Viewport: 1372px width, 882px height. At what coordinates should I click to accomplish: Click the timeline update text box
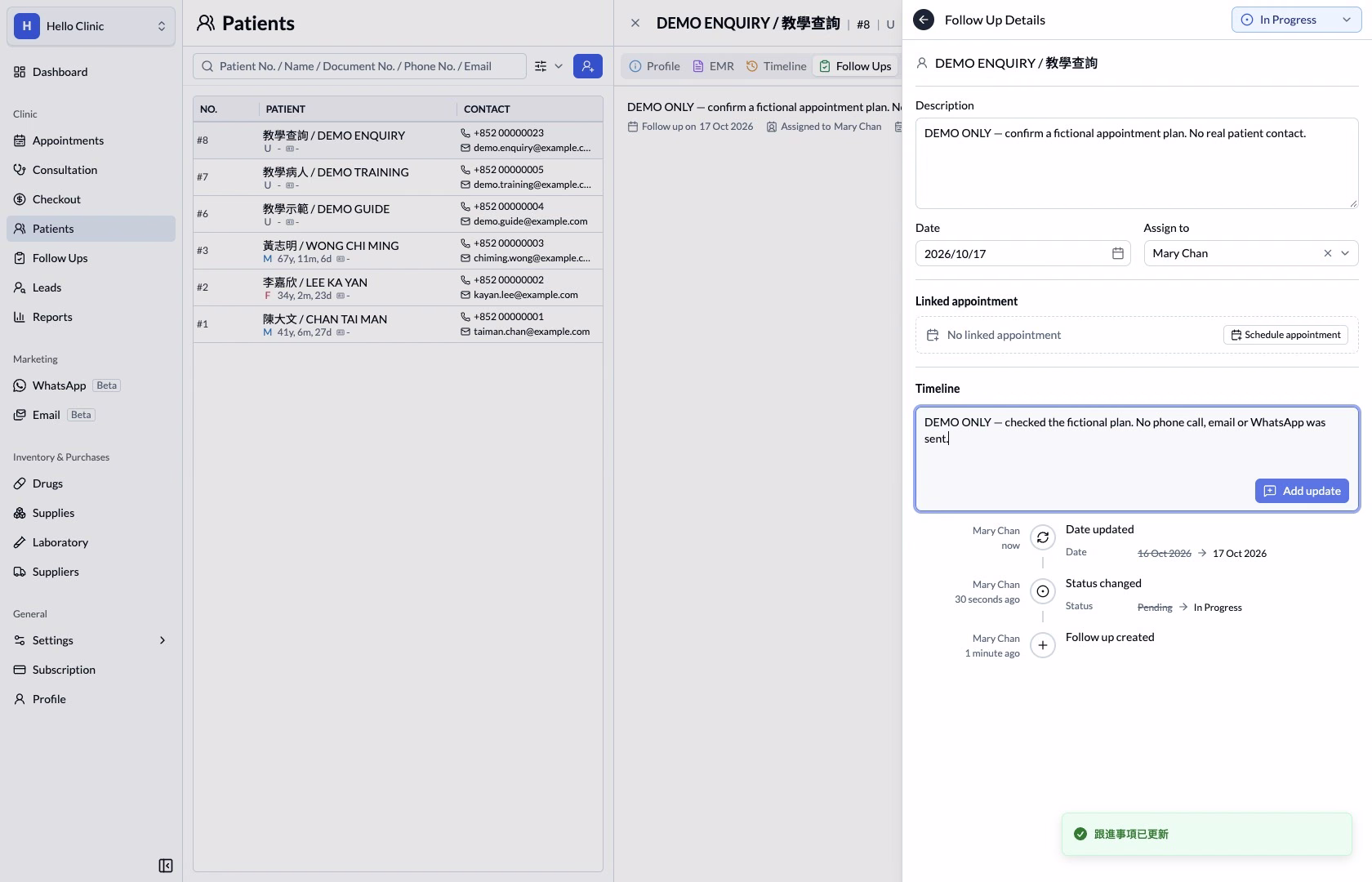1137,459
